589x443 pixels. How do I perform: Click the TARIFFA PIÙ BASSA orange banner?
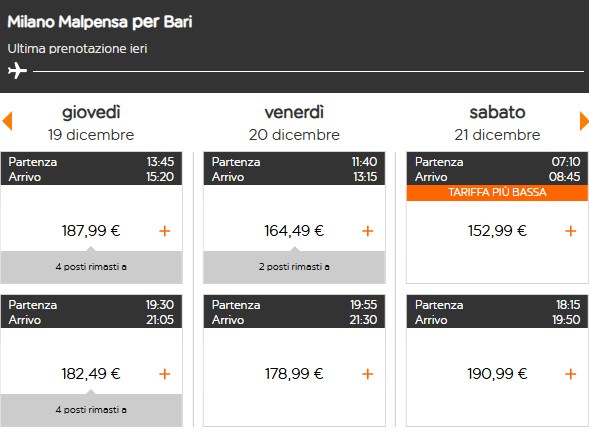tap(497, 192)
